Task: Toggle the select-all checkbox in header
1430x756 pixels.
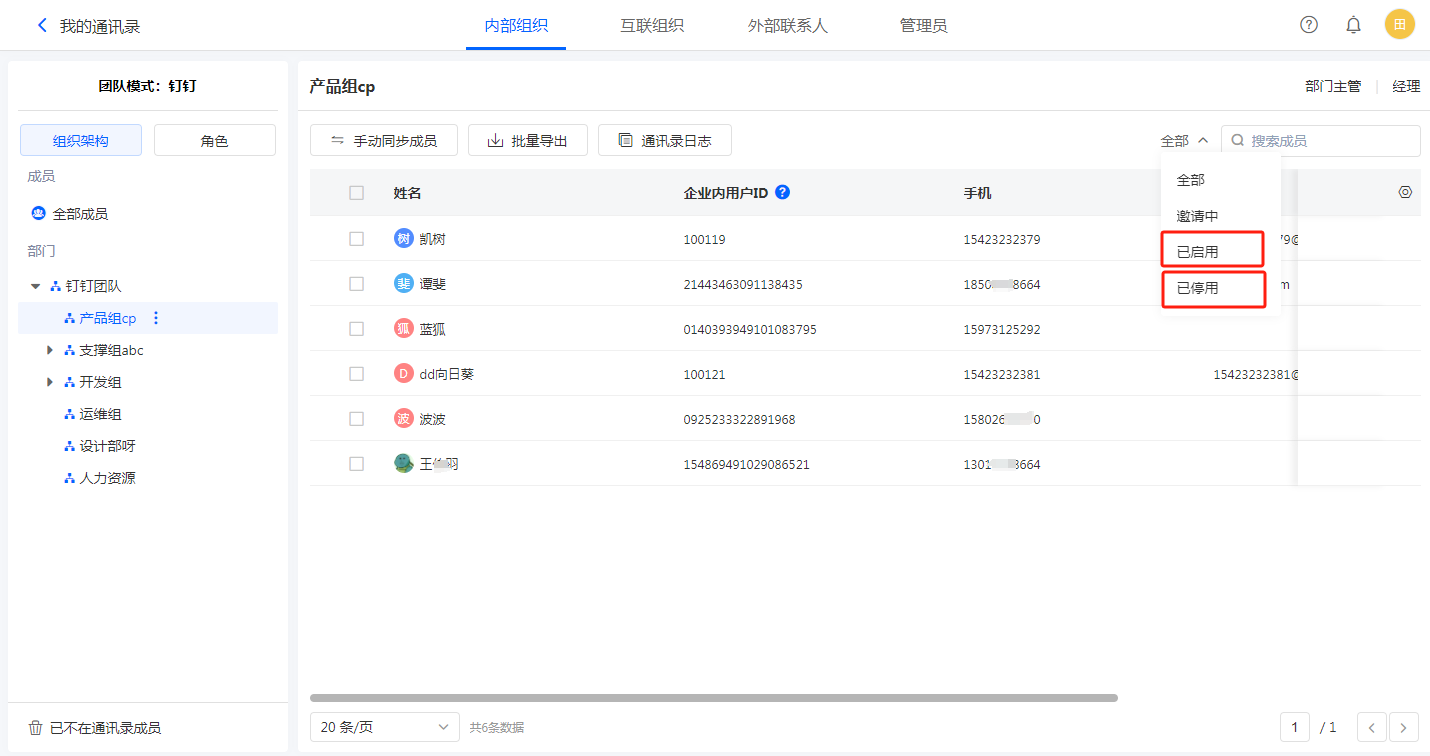Action: pos(356,193)
